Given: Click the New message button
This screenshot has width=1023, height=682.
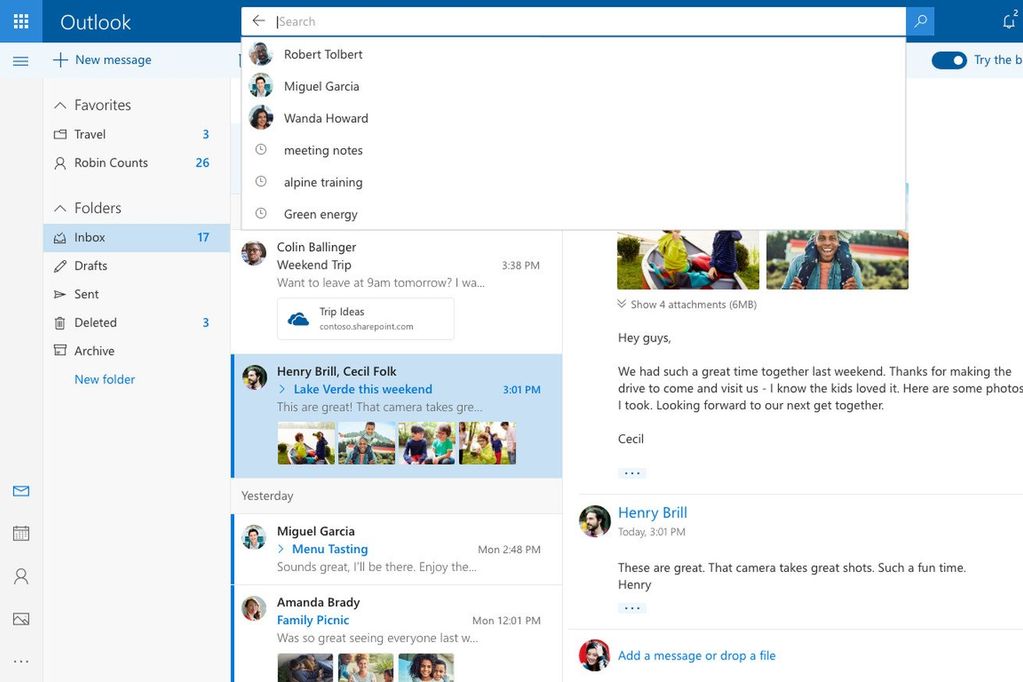Looking at the screenshot, I should (x=102, y=60).
